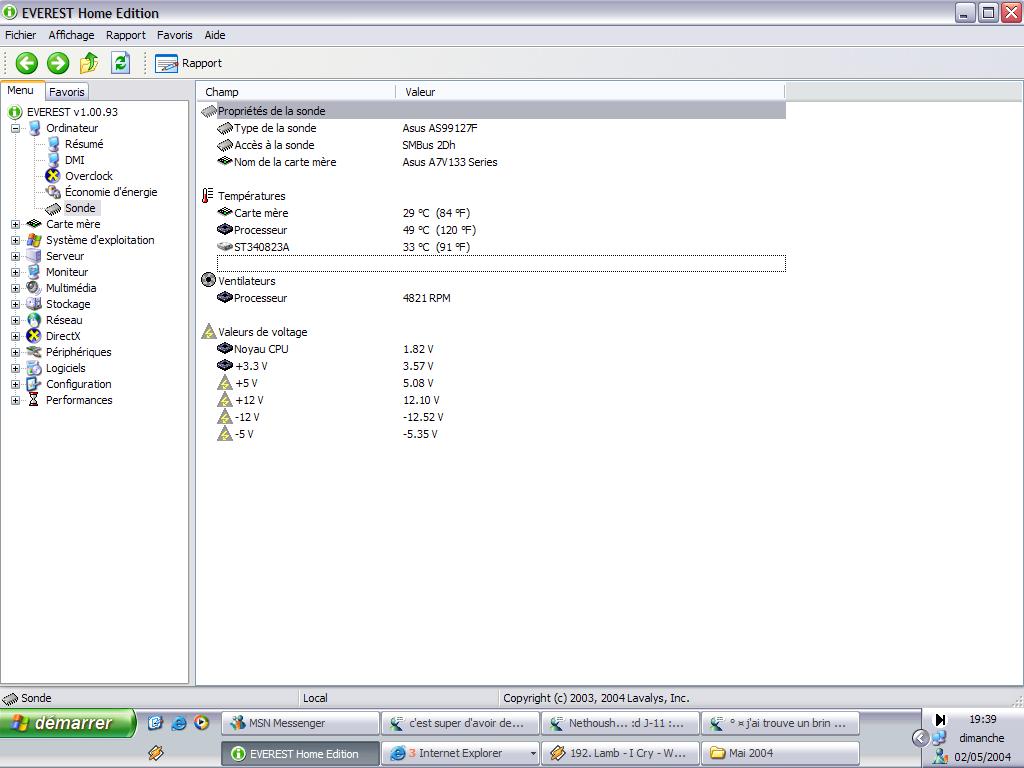Click the Sonde chip icon in tree

pyautogui.click(x=53, y=208)
